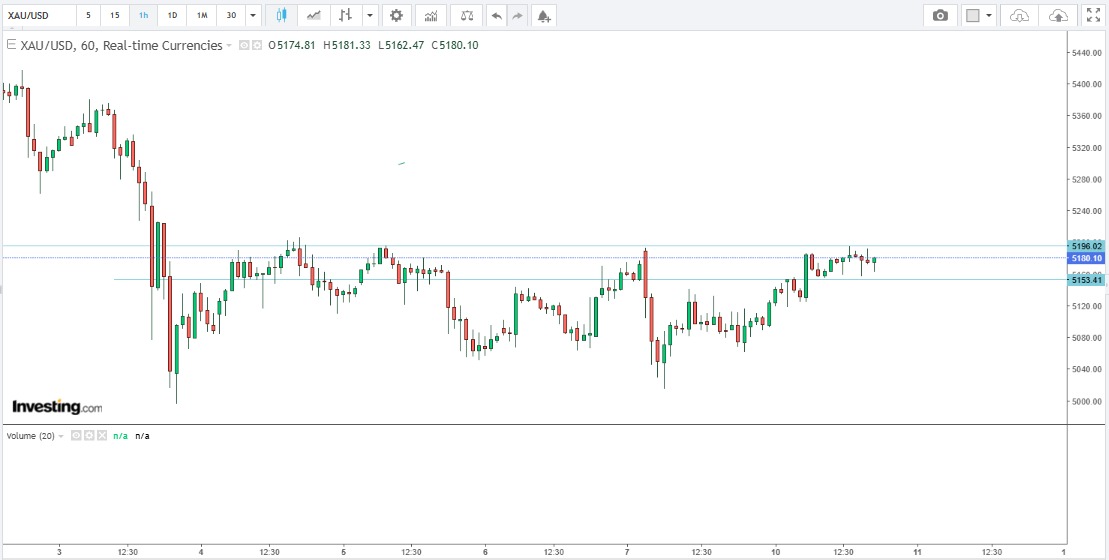The height and width of the screenshot is (560, 1109).
Task: Collapse legend icon next to XAU/USD title
Action: click(x=11, y=45)
